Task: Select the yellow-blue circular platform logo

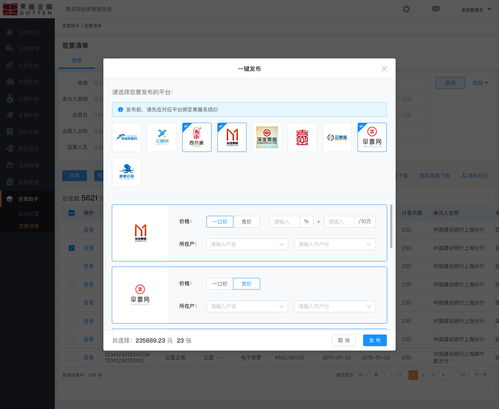Action: [x=337, y=137]
